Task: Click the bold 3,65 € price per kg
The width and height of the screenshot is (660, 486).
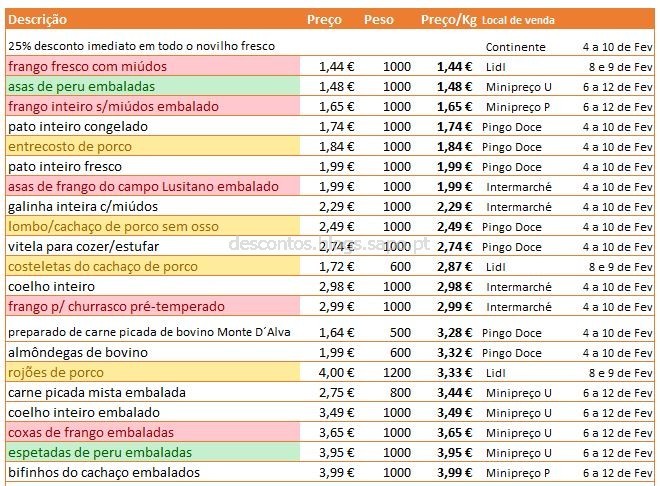Action: pos(454,433)
